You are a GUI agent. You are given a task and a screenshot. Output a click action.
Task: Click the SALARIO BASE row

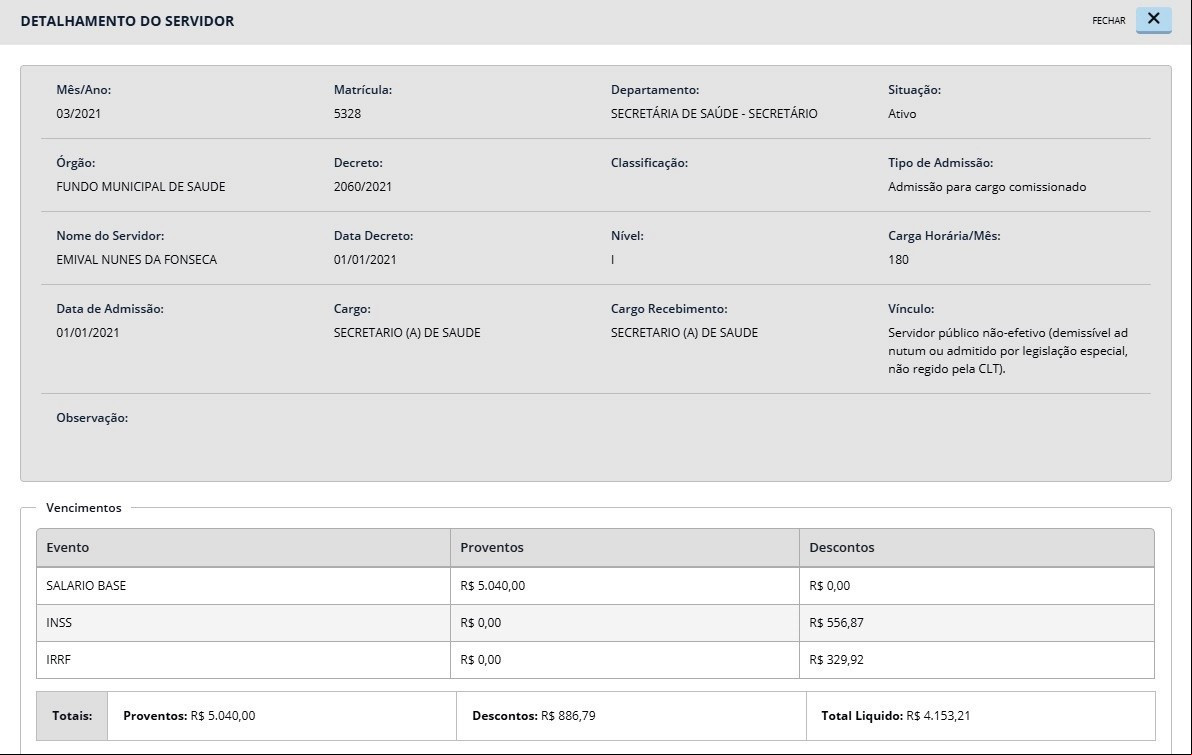(x=595, y=585)
